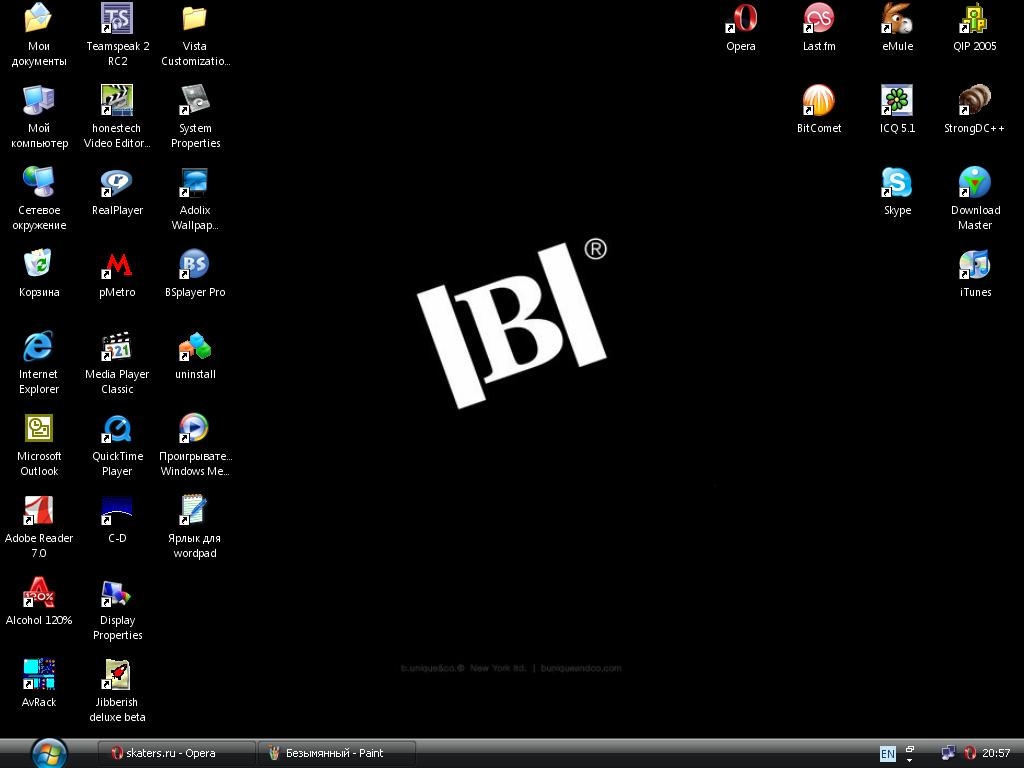Viewport: 1024px width, 768px height.
Task: Open the EN language indicator
Action: 887,754
